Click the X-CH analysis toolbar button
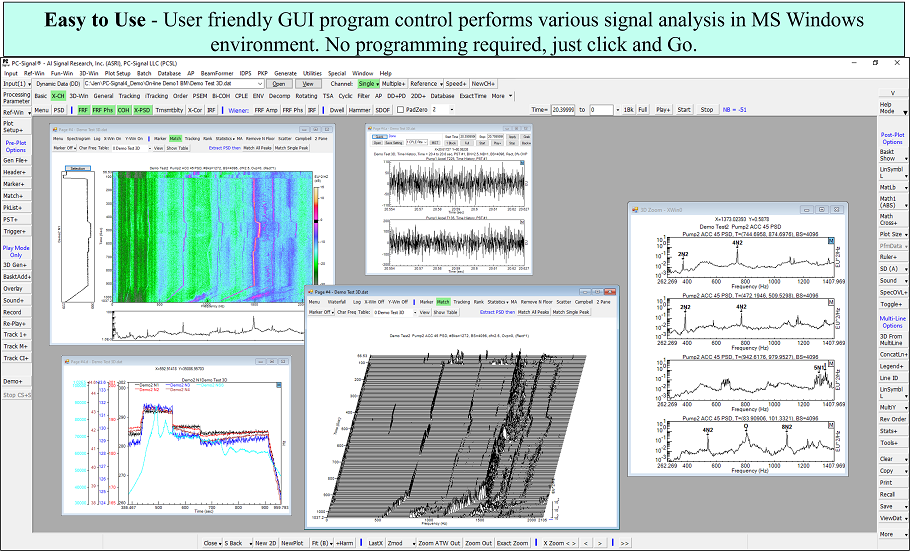910x551 pixels. point(58,96)
